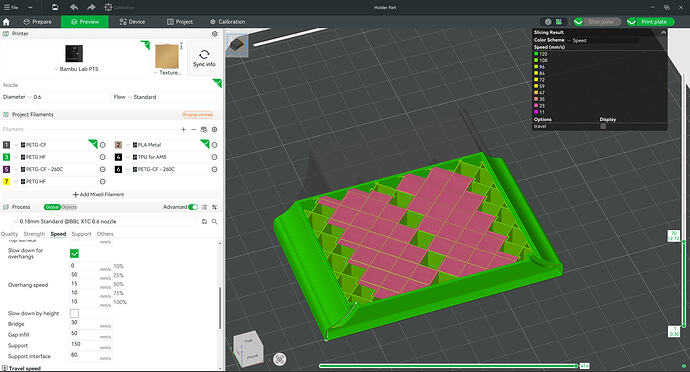Click the AMS sync filaments icon
This screenshot has width=690, height=372.
point(204,129)
